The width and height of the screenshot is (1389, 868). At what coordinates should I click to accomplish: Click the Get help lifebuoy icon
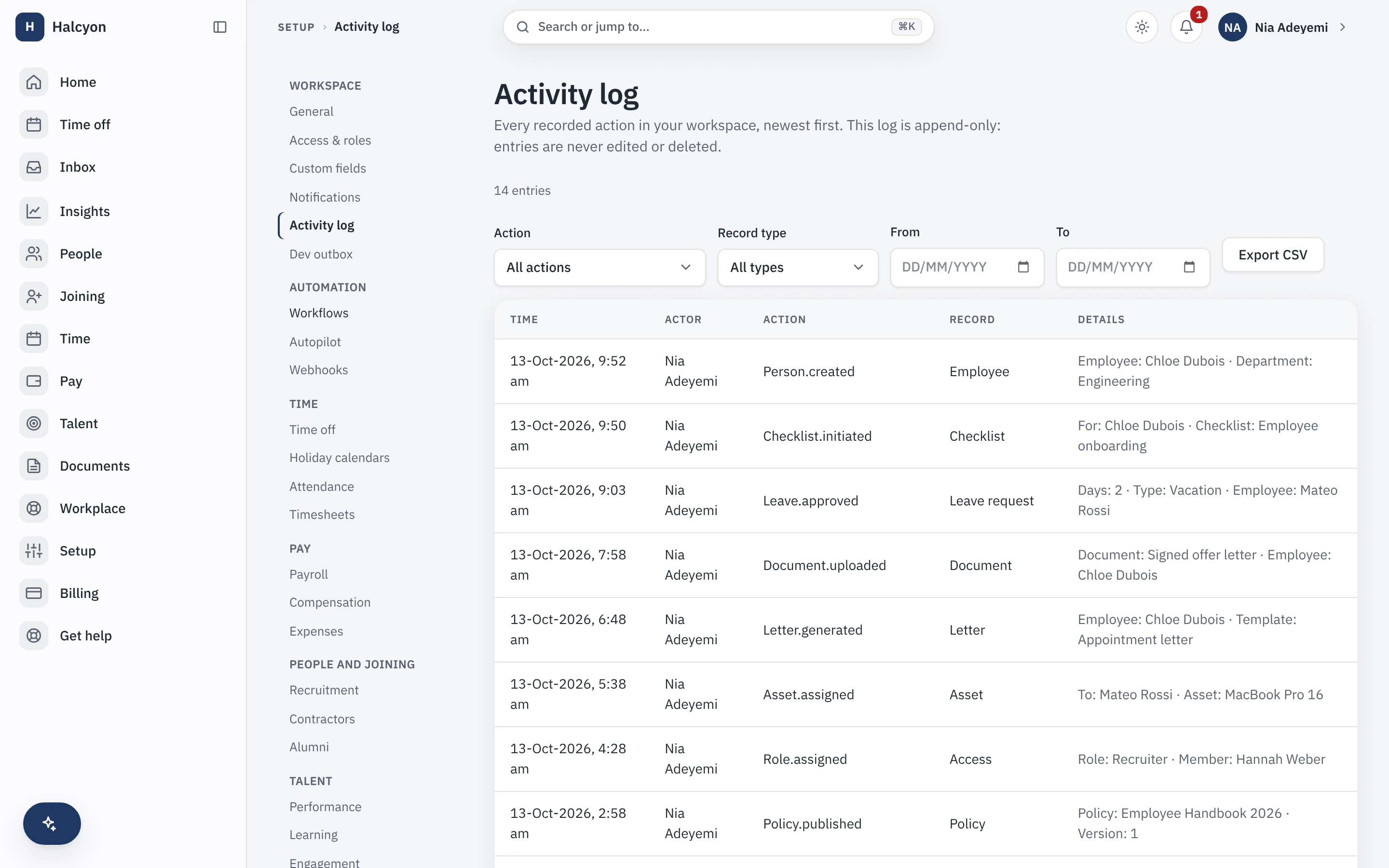pos(34,636)
